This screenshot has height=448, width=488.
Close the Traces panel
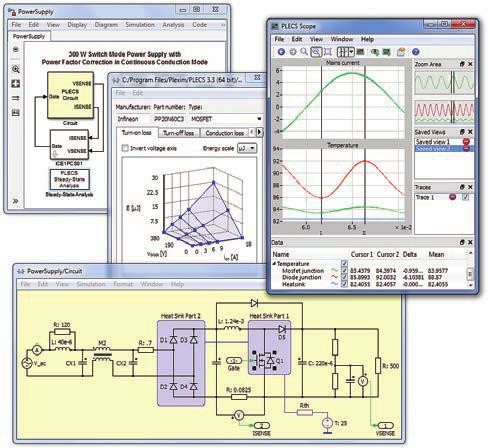pos(470,187)
